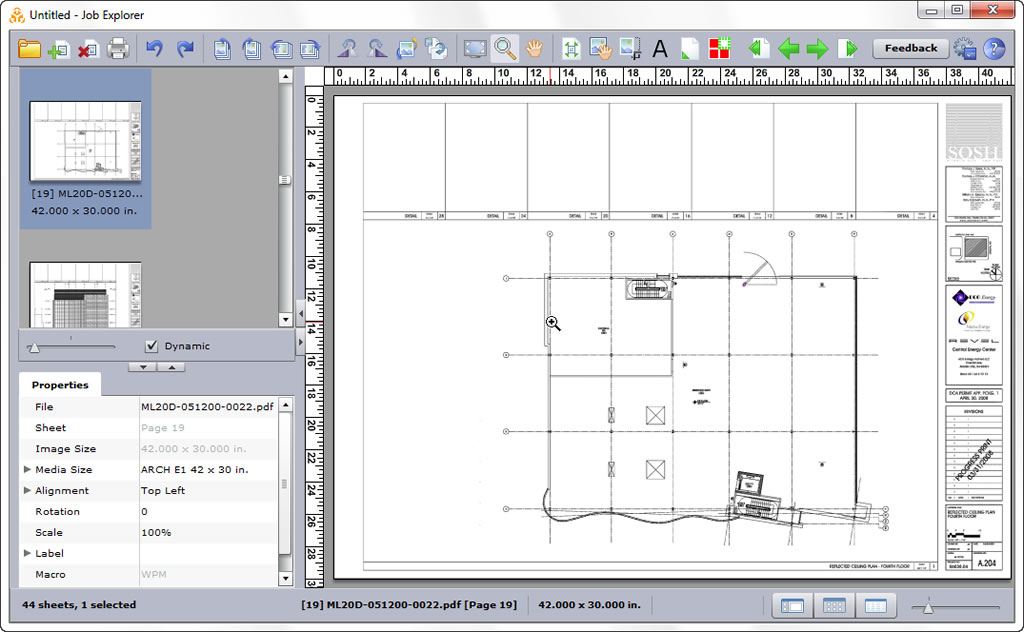Screen dimensions: 1024x632
Task: Click the third stacked-pages icon beside redo group
Action: click(x=281, y=49)
